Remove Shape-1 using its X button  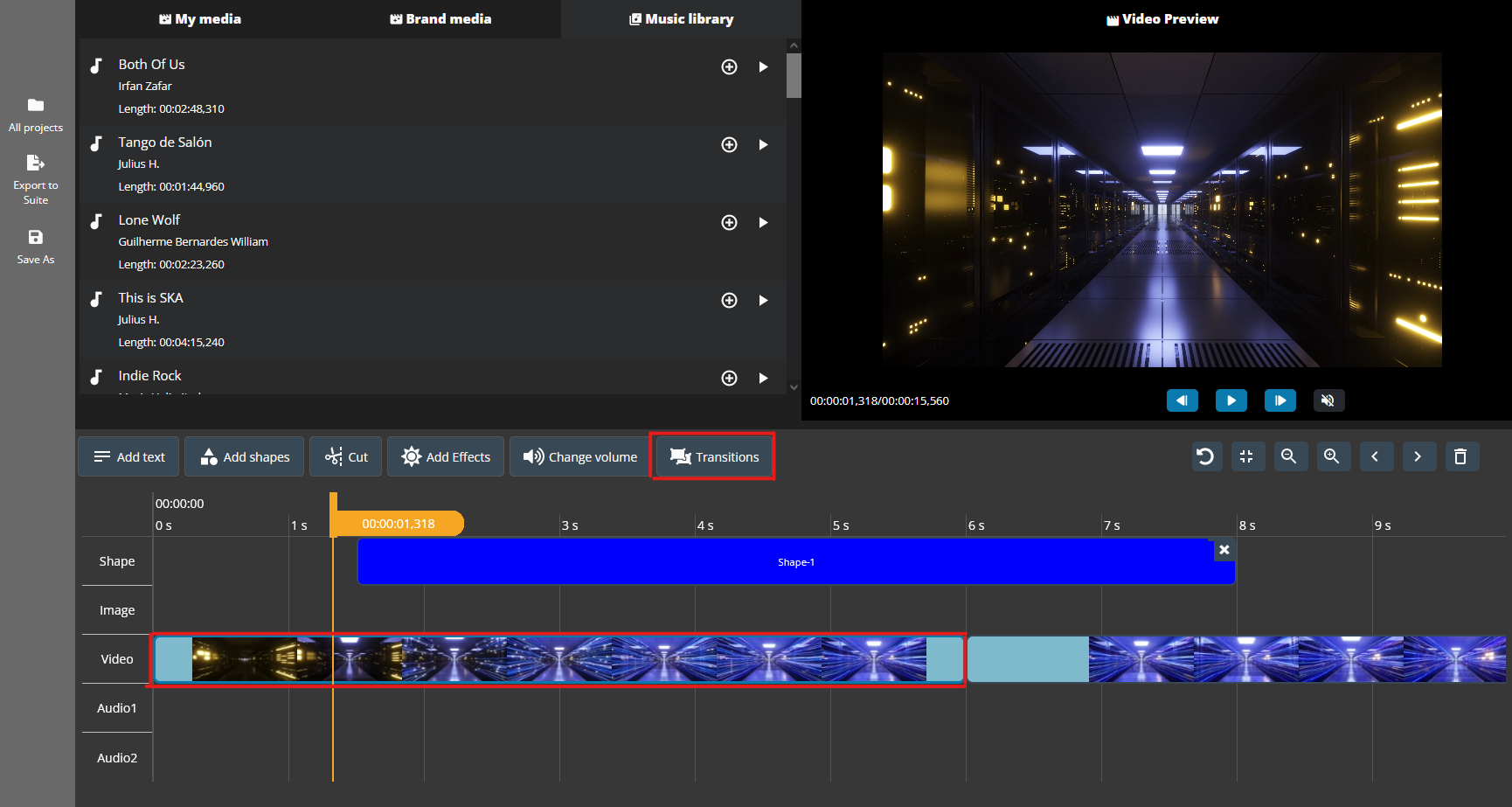click(1224, 550)
